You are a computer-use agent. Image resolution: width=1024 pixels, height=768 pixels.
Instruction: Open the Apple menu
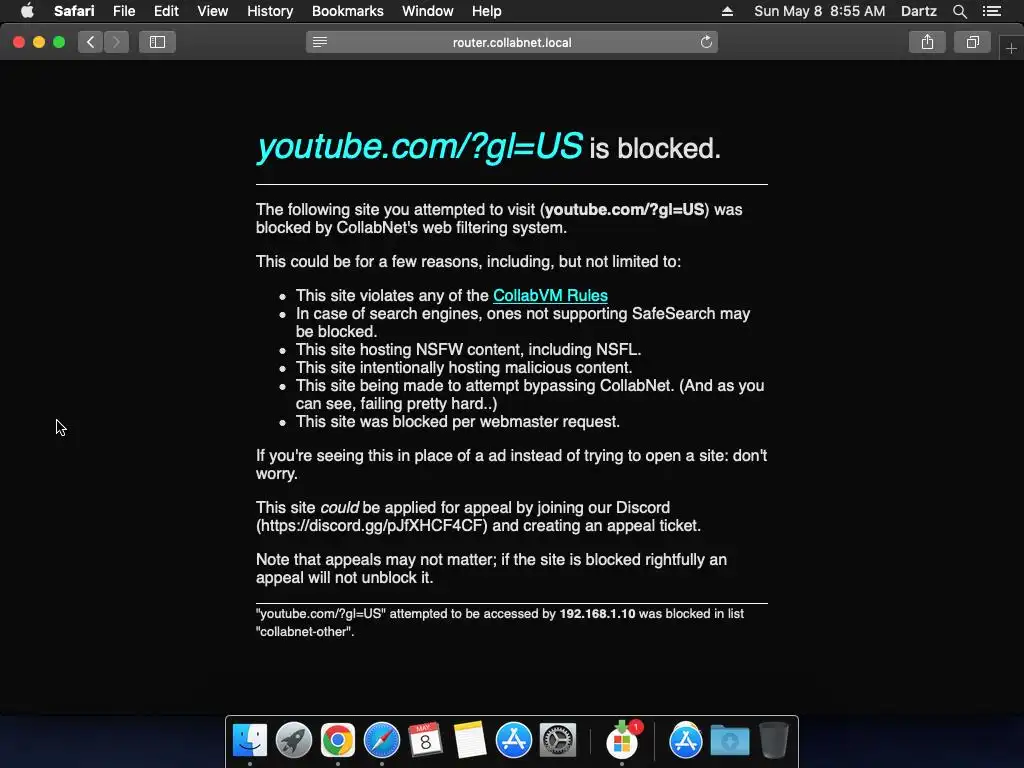click(x=27, y=11)
